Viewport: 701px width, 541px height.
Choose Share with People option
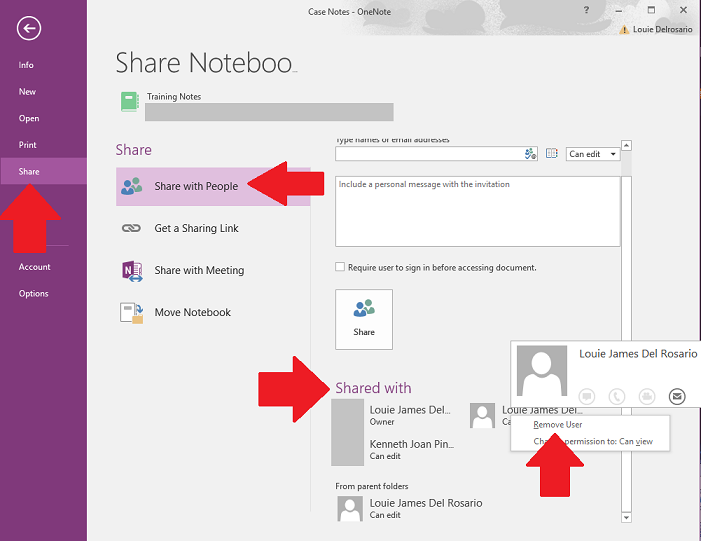tap(213, 186)
